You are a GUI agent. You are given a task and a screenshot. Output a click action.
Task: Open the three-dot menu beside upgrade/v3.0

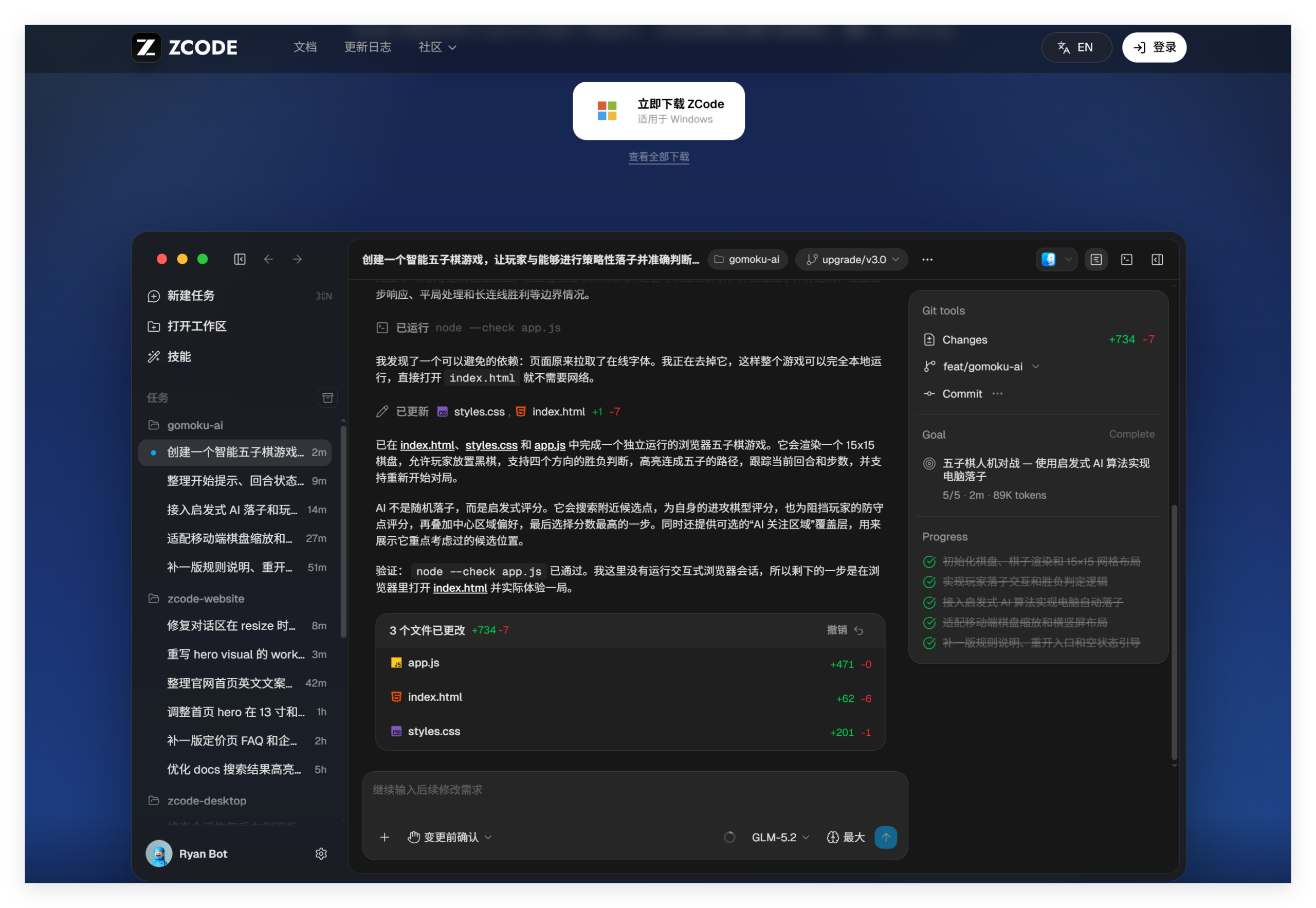[x=927, y=260]
